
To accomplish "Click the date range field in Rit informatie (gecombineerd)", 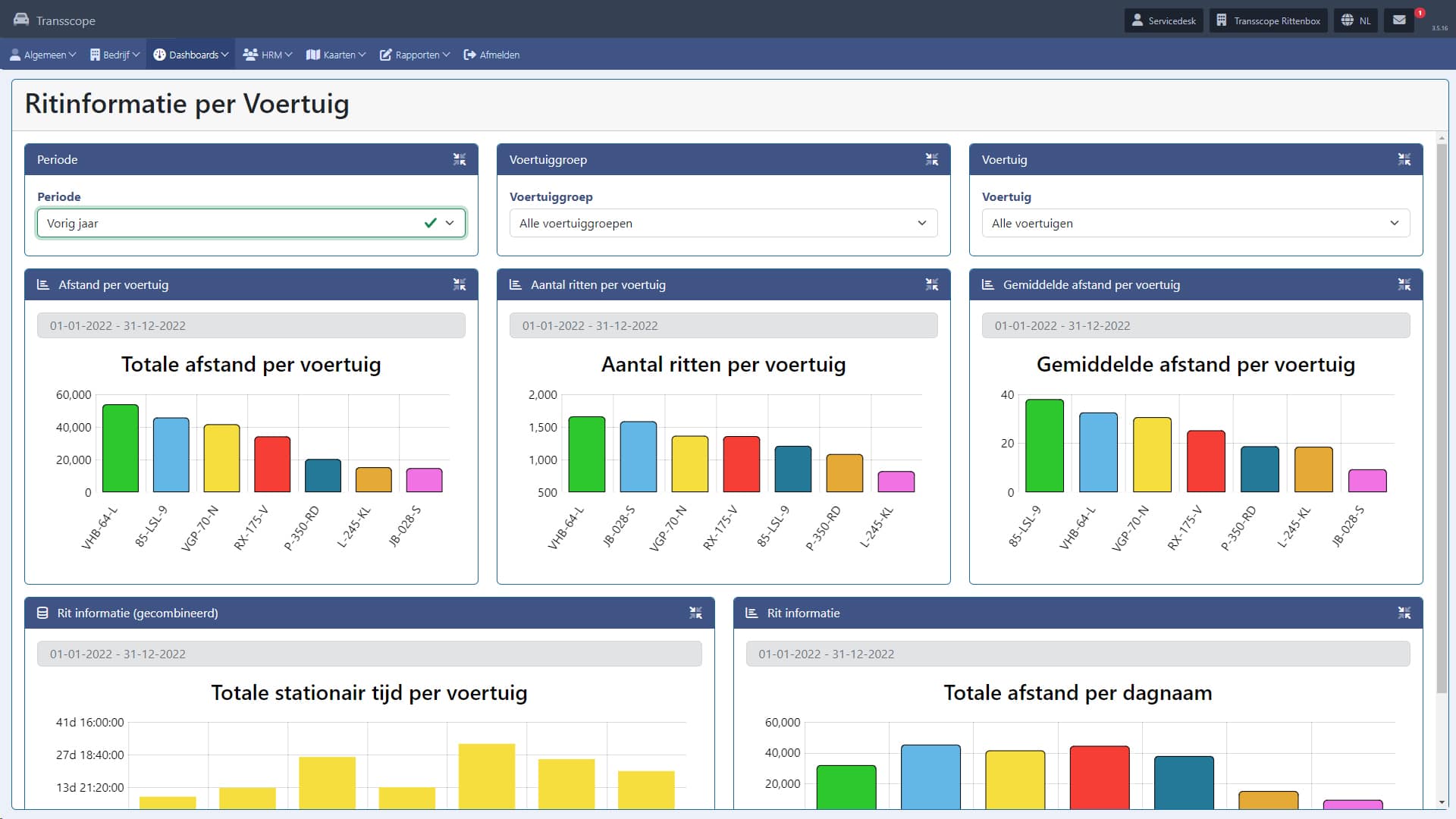I will point(369,654).
